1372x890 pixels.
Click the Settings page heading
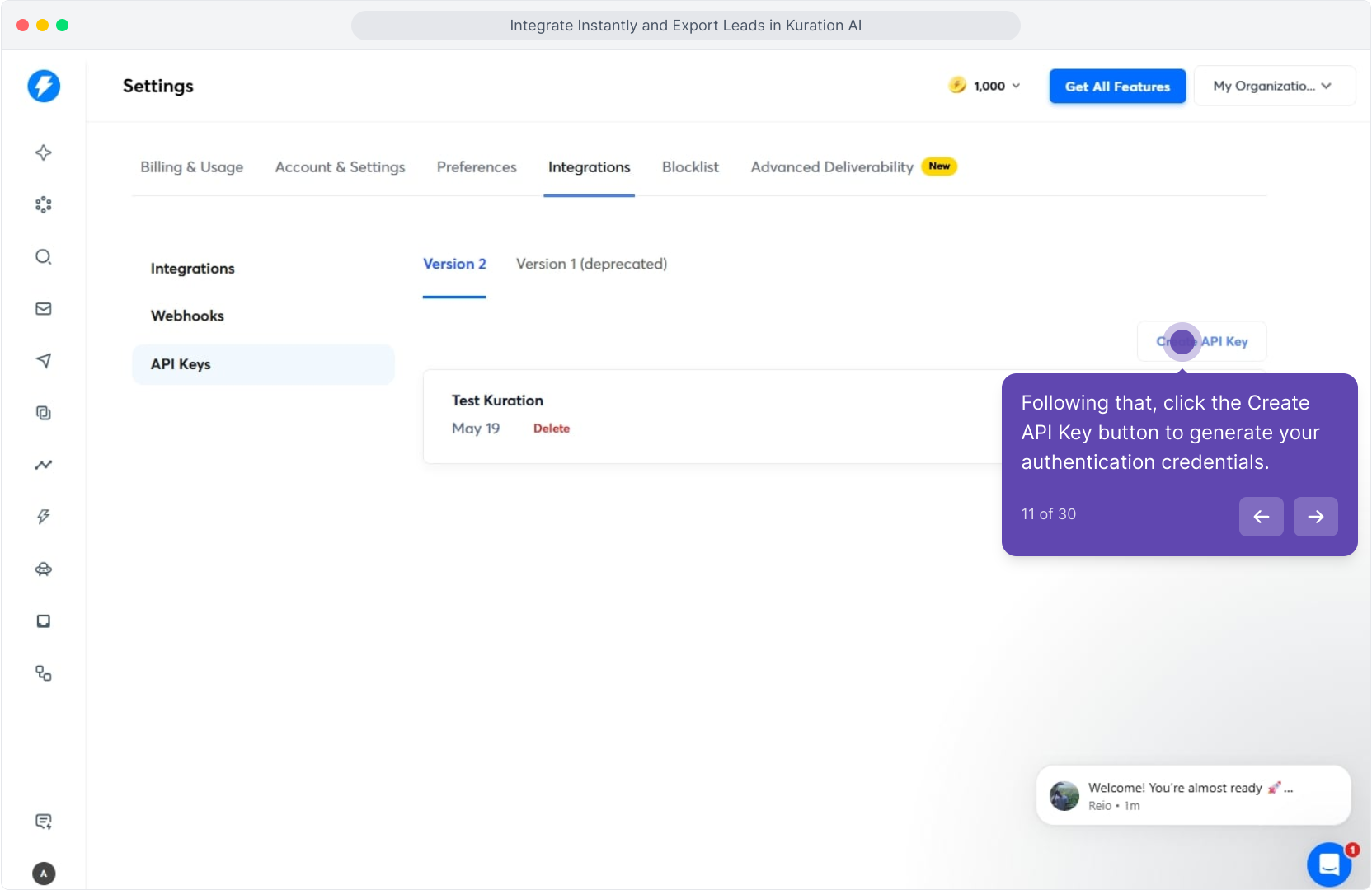click(x=158, y=86)
